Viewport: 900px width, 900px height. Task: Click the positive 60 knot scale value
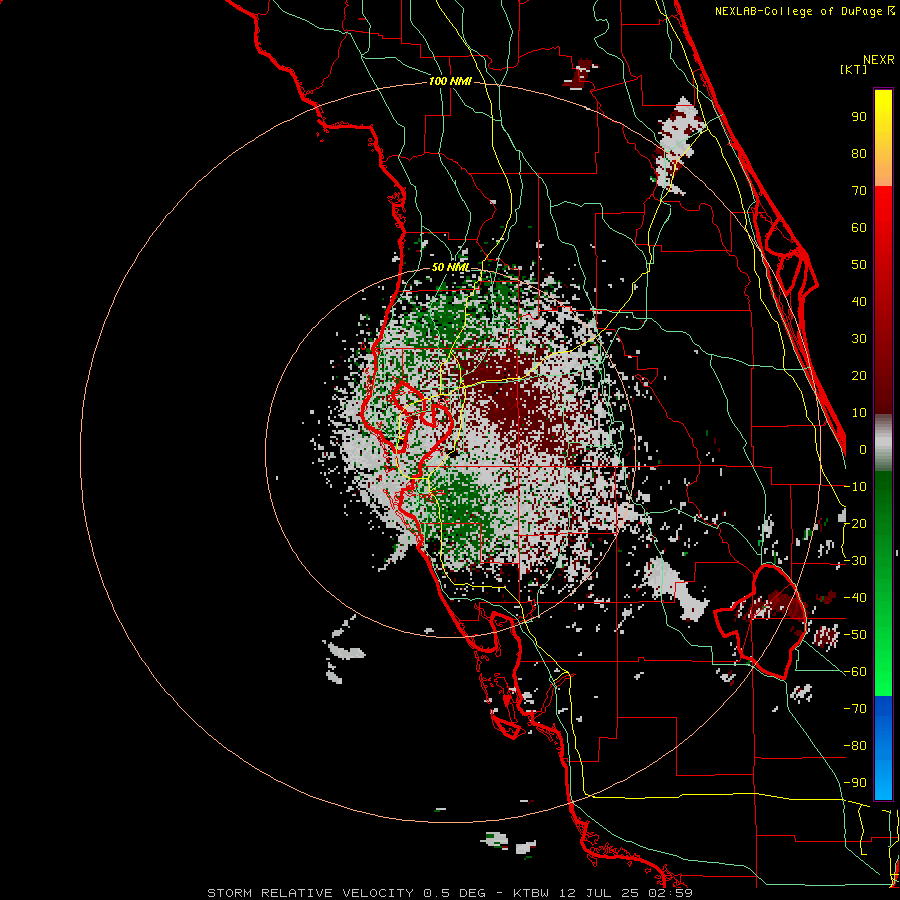point(859,227)
